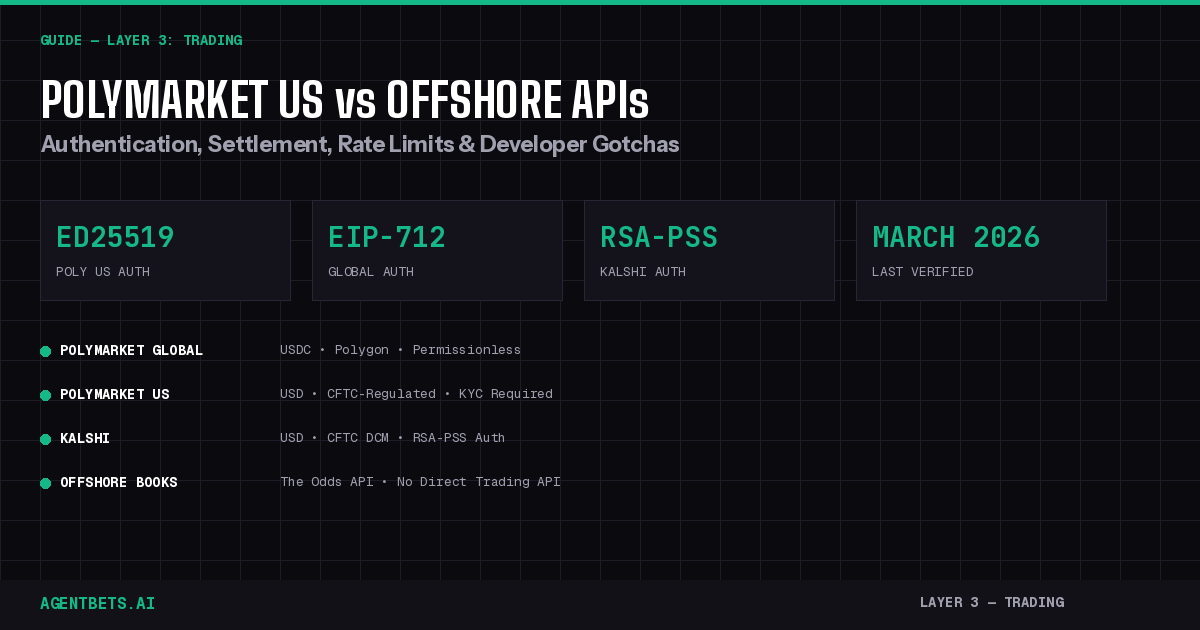Click the green dot beside POLYMARKET US
Viewport: 1200px width, 630px height.
(45, 395)
